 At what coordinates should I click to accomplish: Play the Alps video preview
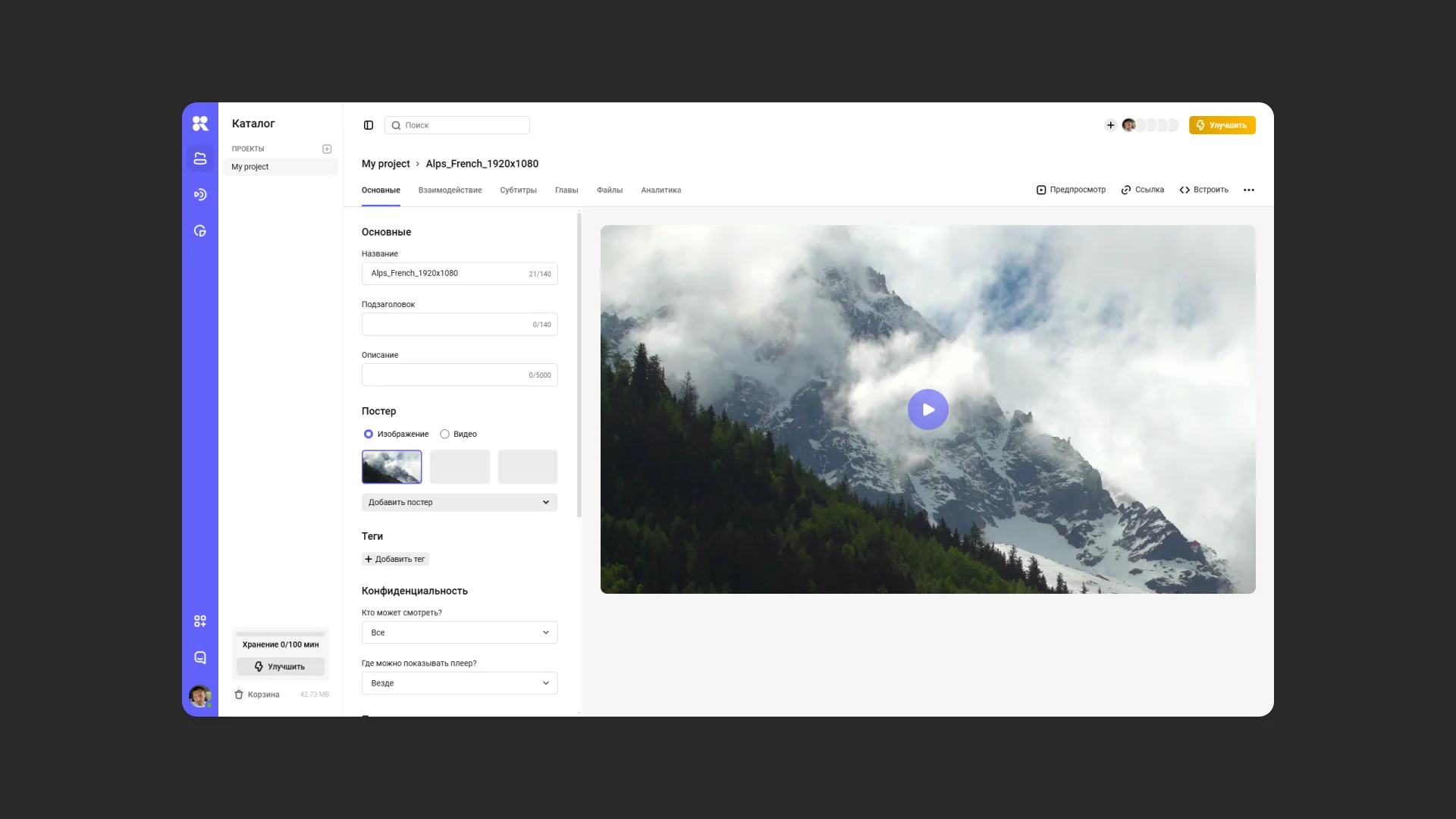pos(927,409)
